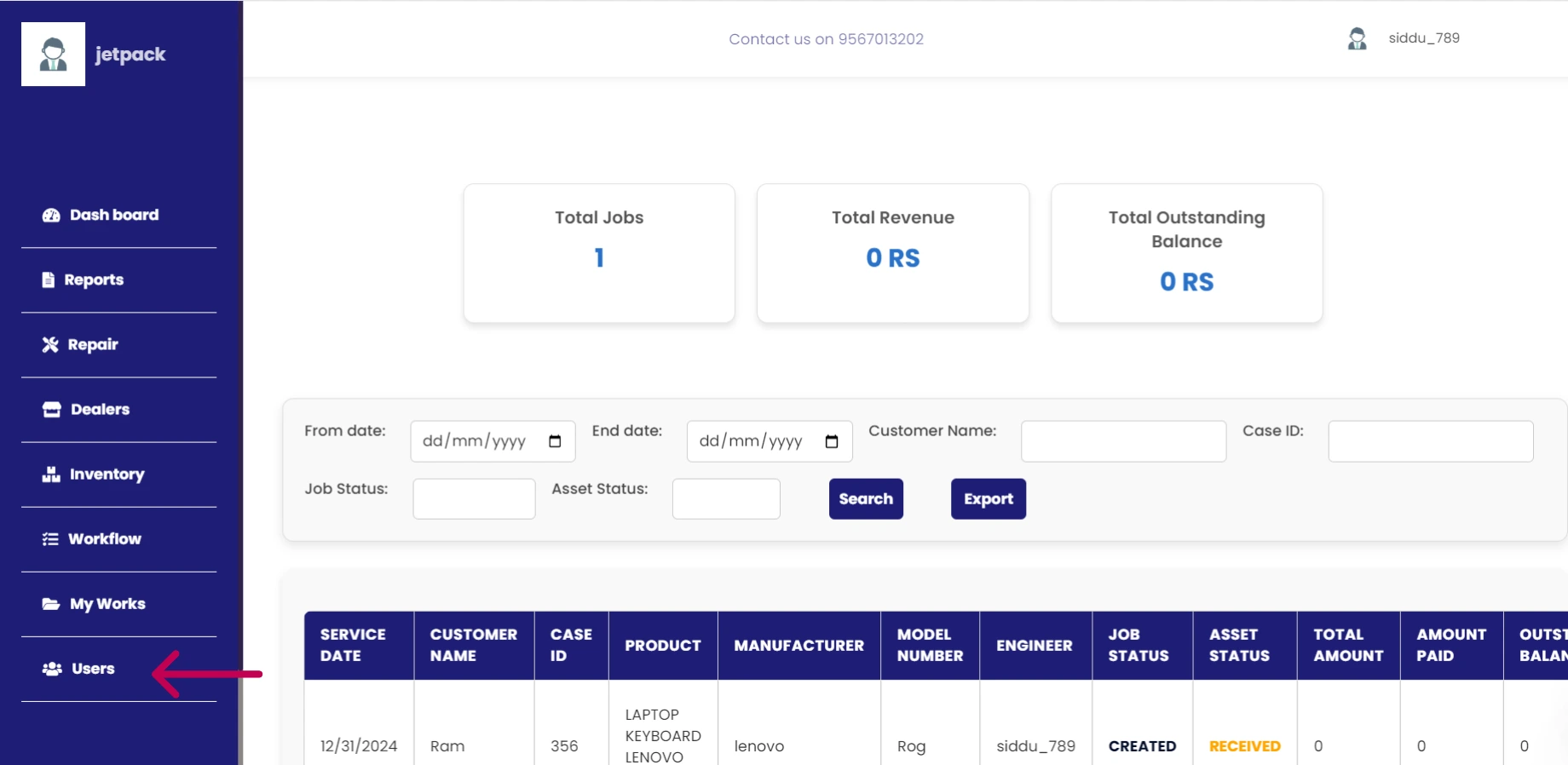Click the ASSET STATUS column header

pos(1245,646)
